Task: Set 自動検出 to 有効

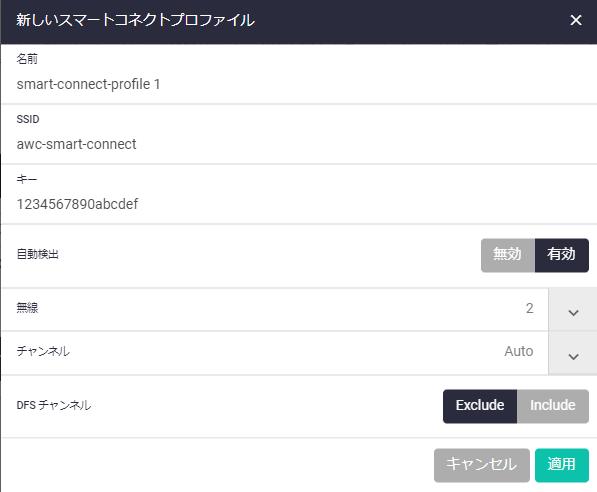Action: 562,255
